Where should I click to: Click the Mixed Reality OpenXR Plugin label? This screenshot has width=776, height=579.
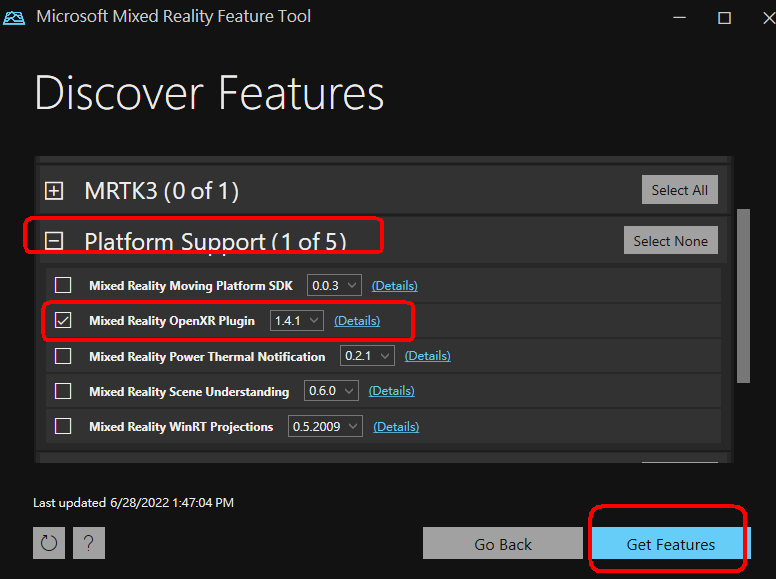point(172,321)
